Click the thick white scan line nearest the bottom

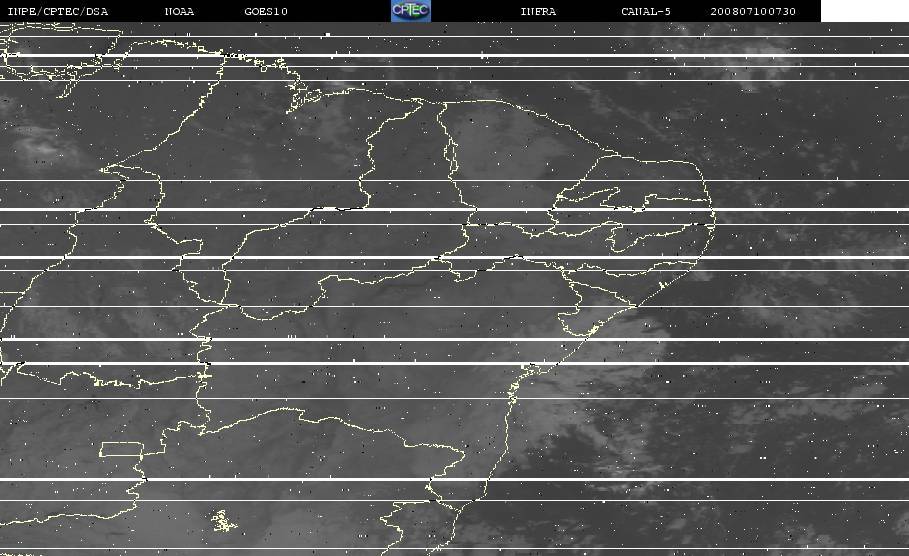454,479
